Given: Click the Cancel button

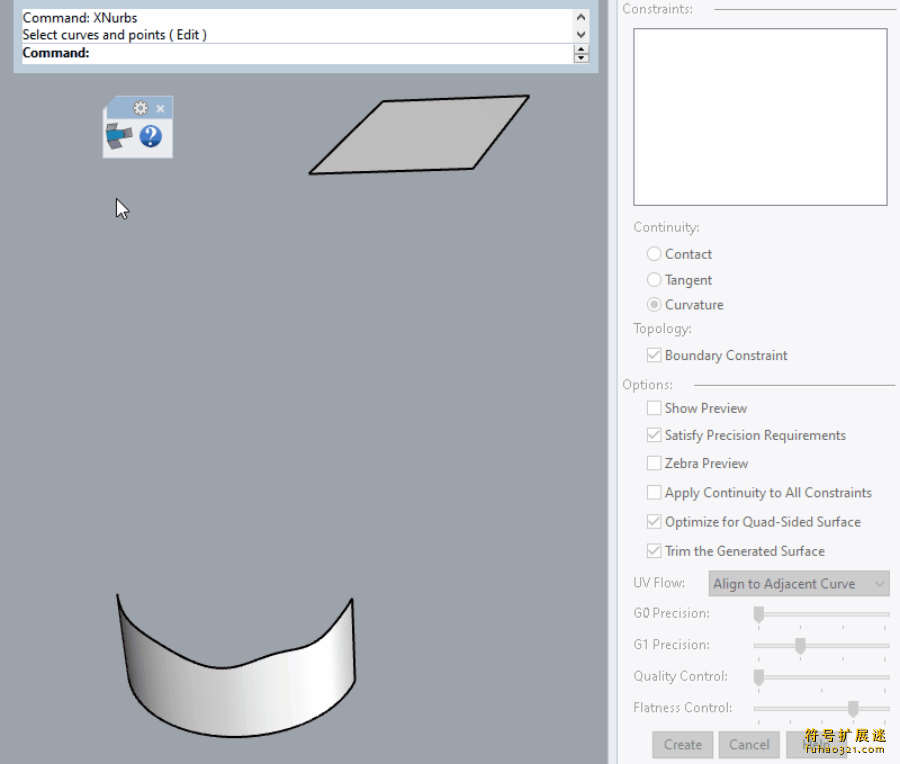Looking at the screenshot, I should (x=749, y=745).
